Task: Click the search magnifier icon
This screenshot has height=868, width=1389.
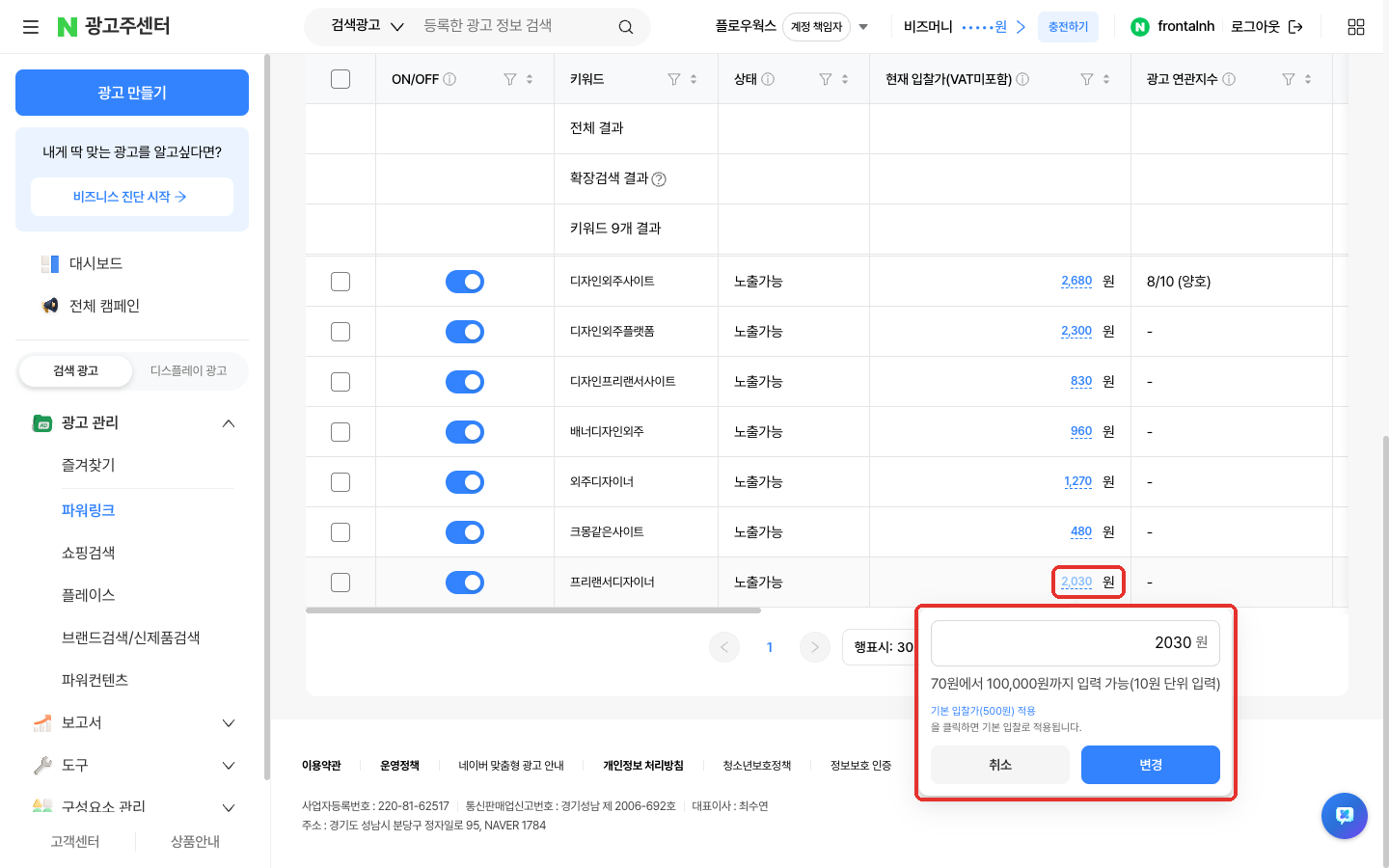Action: click(626, 27)
